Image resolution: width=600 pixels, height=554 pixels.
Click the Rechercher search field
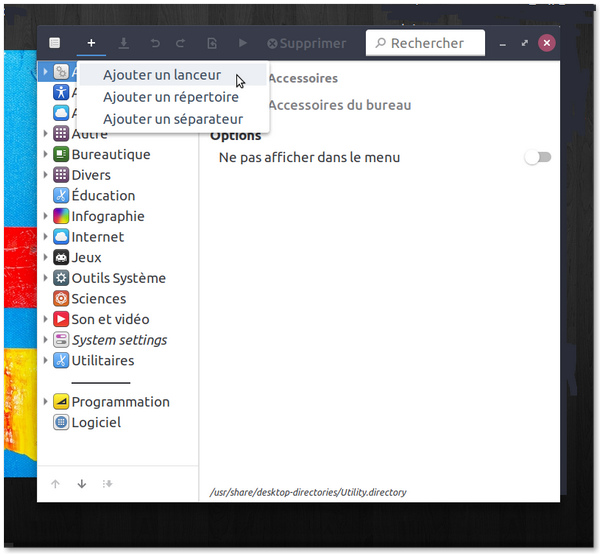tap(425, 43)
